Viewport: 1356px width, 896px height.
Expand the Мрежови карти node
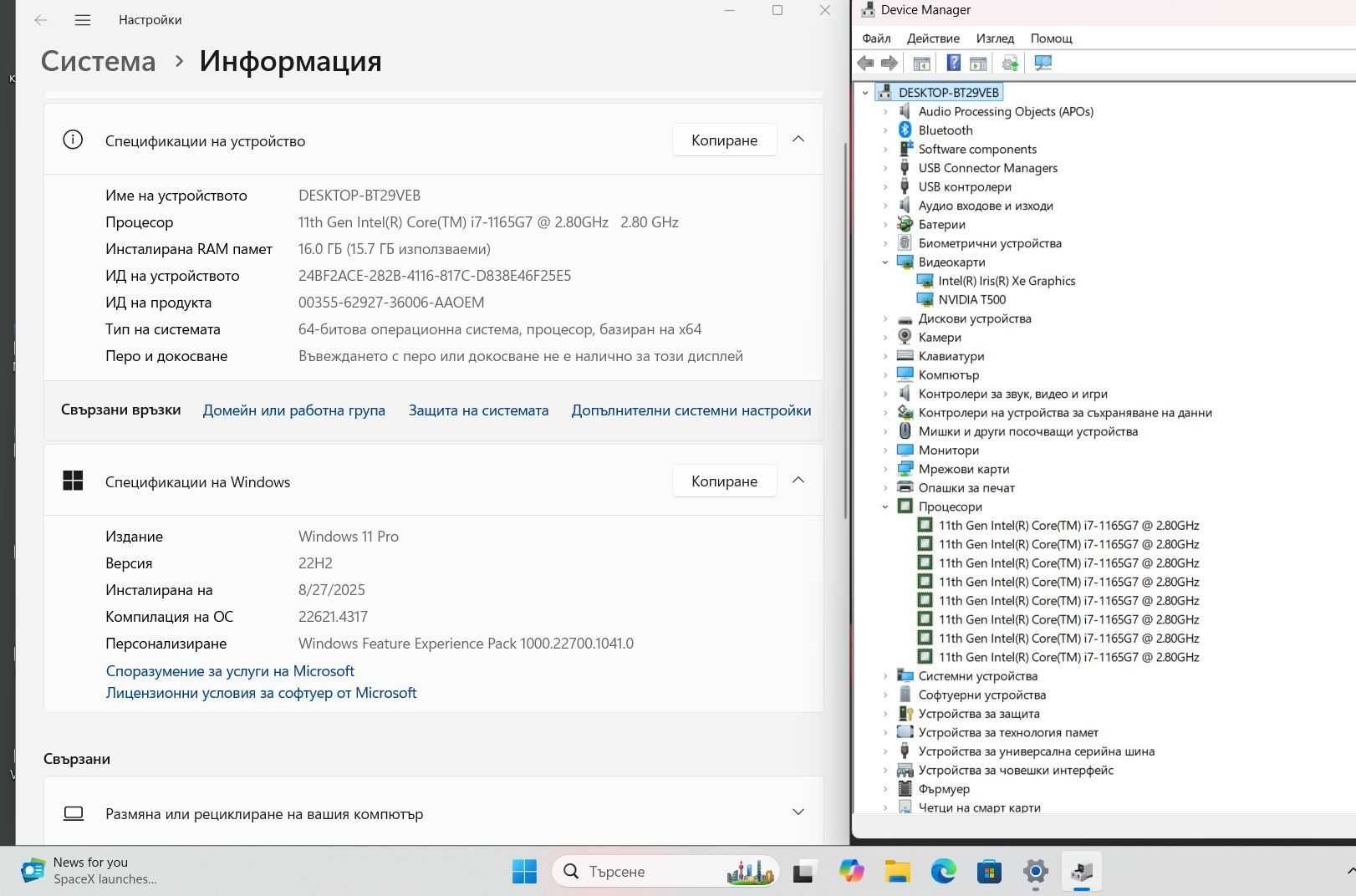point(885,469)
